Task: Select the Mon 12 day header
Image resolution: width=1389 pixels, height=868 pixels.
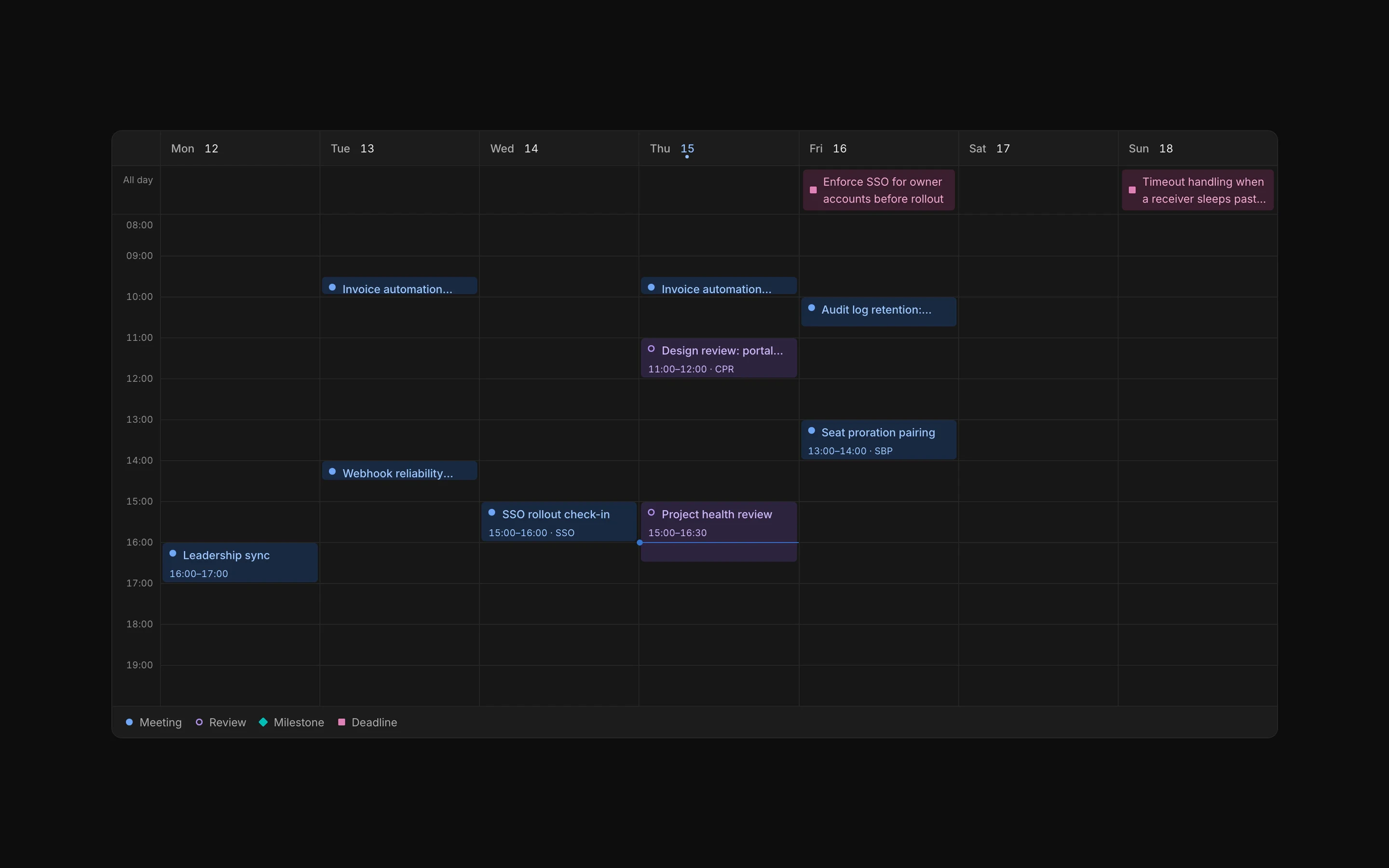Action: pos(240,149)
